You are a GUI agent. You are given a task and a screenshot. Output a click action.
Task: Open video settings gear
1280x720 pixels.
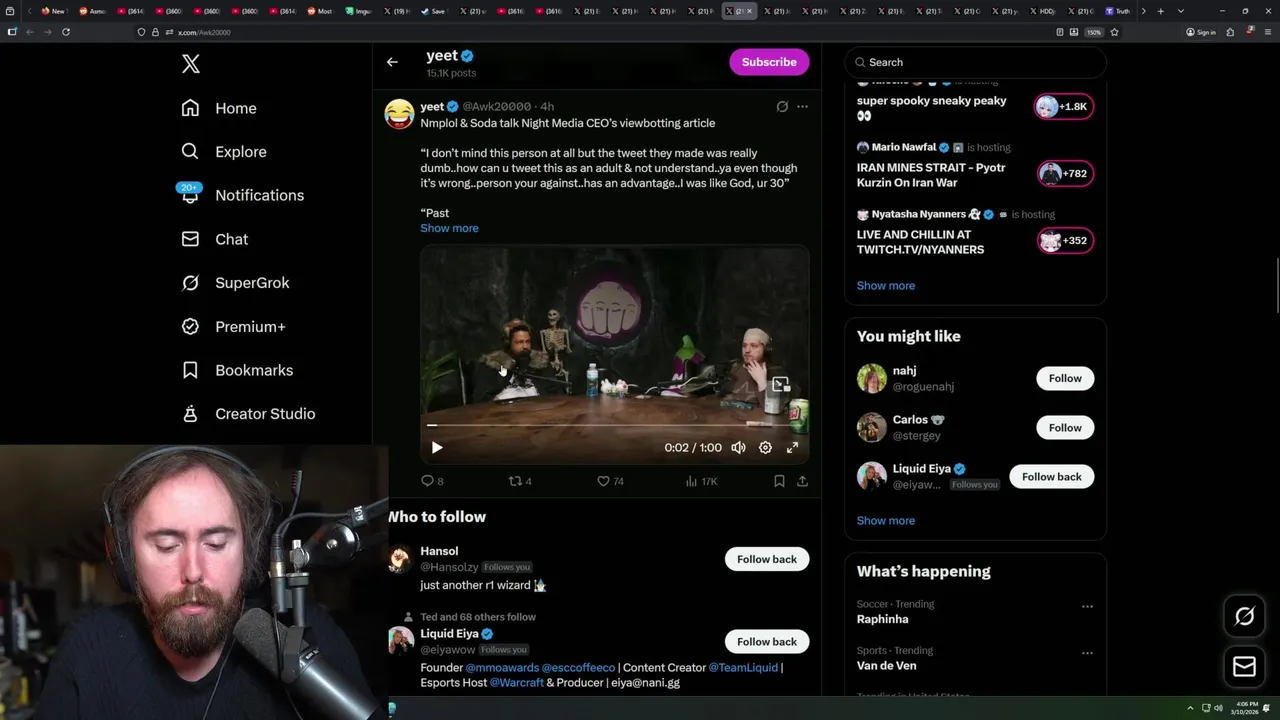click(765, 448)
